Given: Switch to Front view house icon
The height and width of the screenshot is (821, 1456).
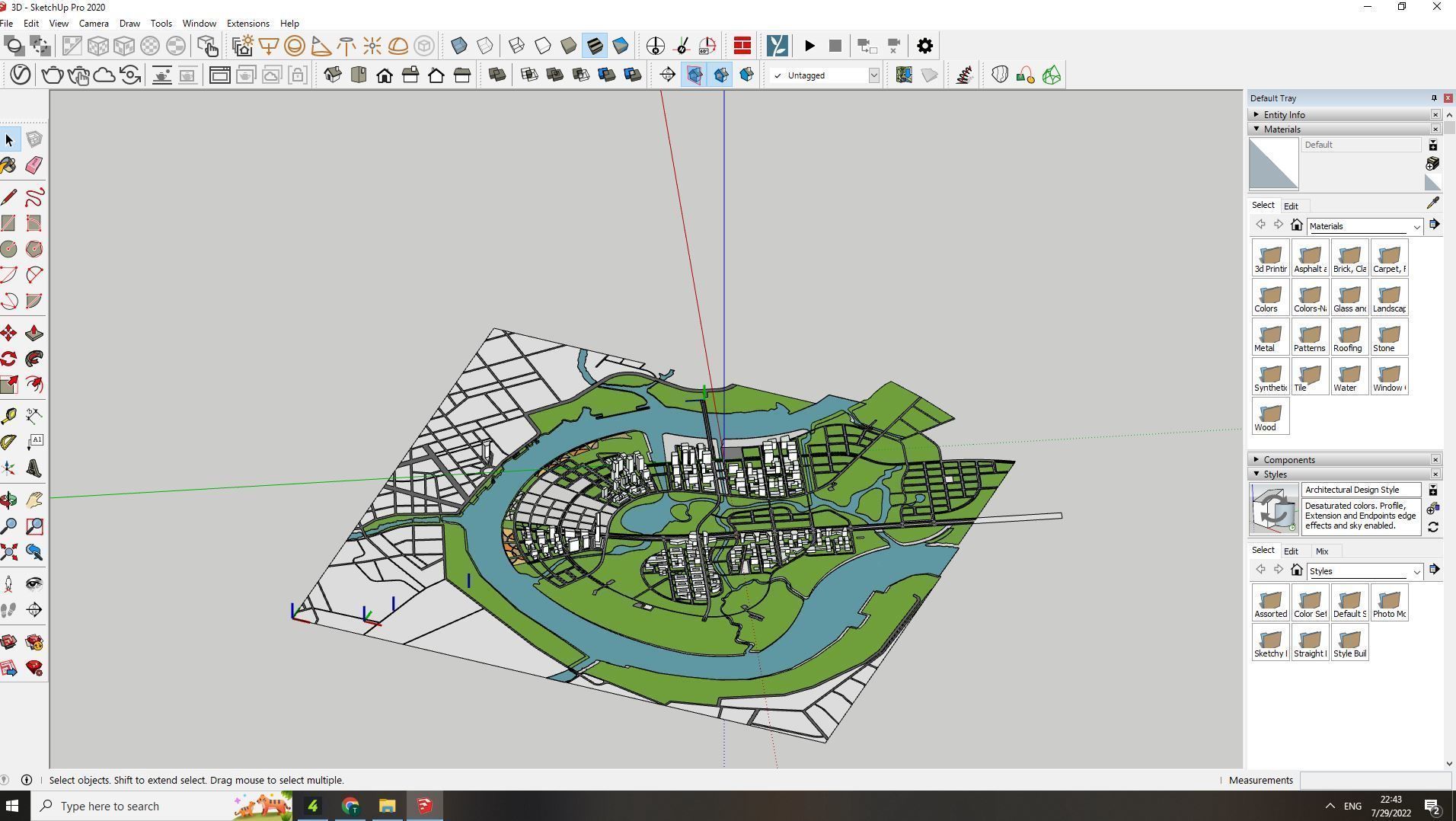Looking at the screenshot, I should (x=385, y=75).
